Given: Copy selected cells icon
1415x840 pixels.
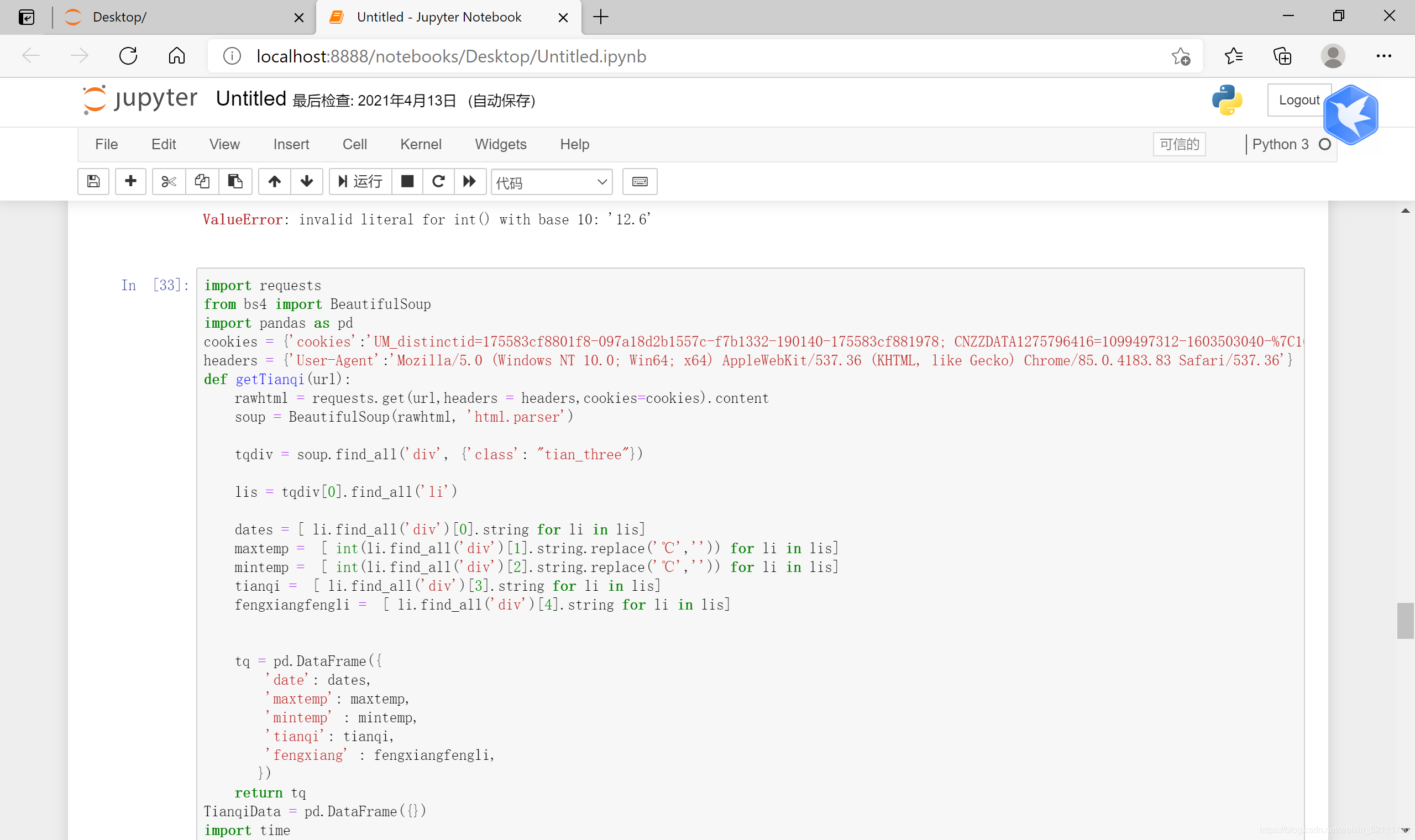Looking at the screenshot, I should tap(202, 181).
